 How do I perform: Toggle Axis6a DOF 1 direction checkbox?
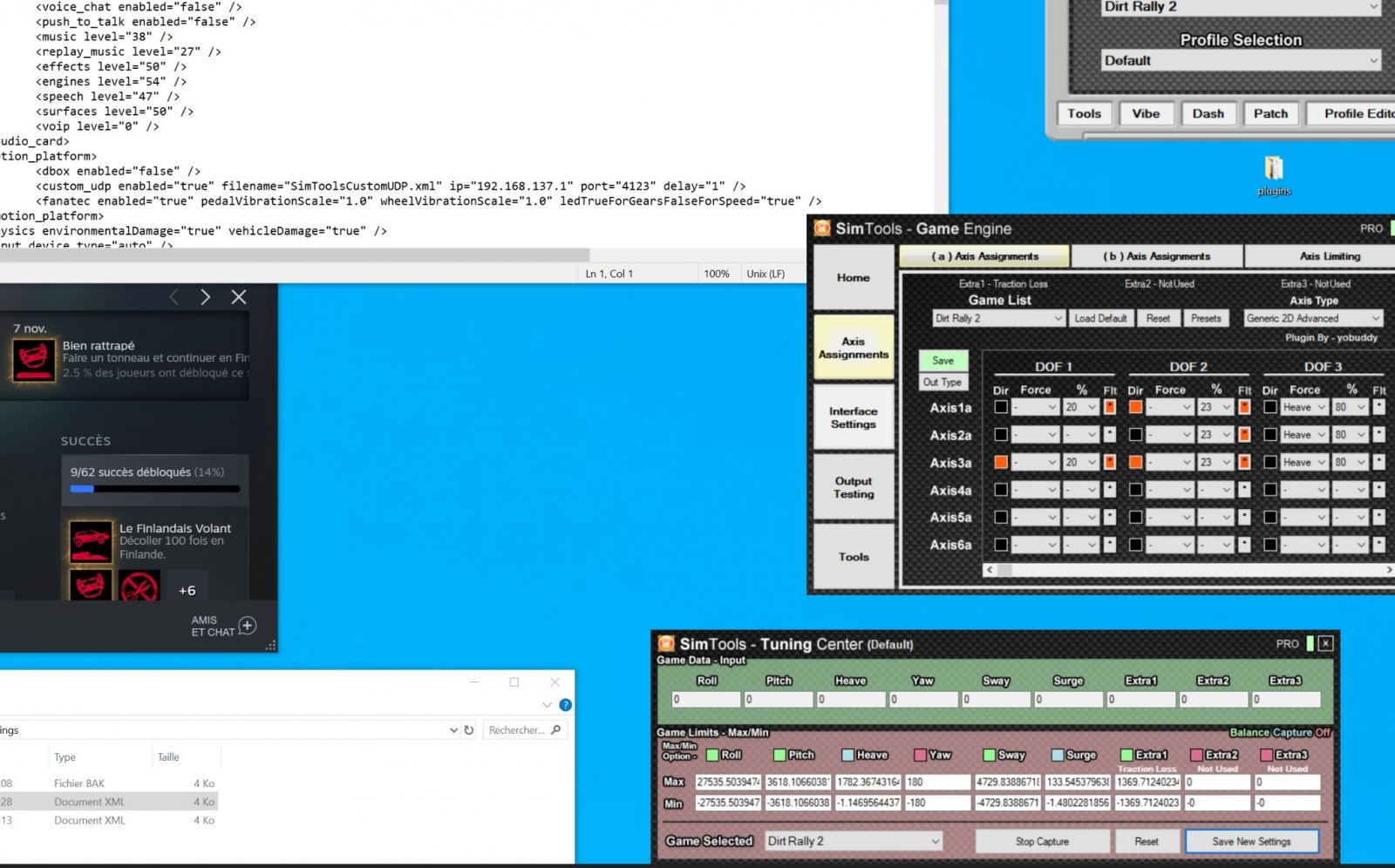pyautogui.click(x=1001, y=545)
